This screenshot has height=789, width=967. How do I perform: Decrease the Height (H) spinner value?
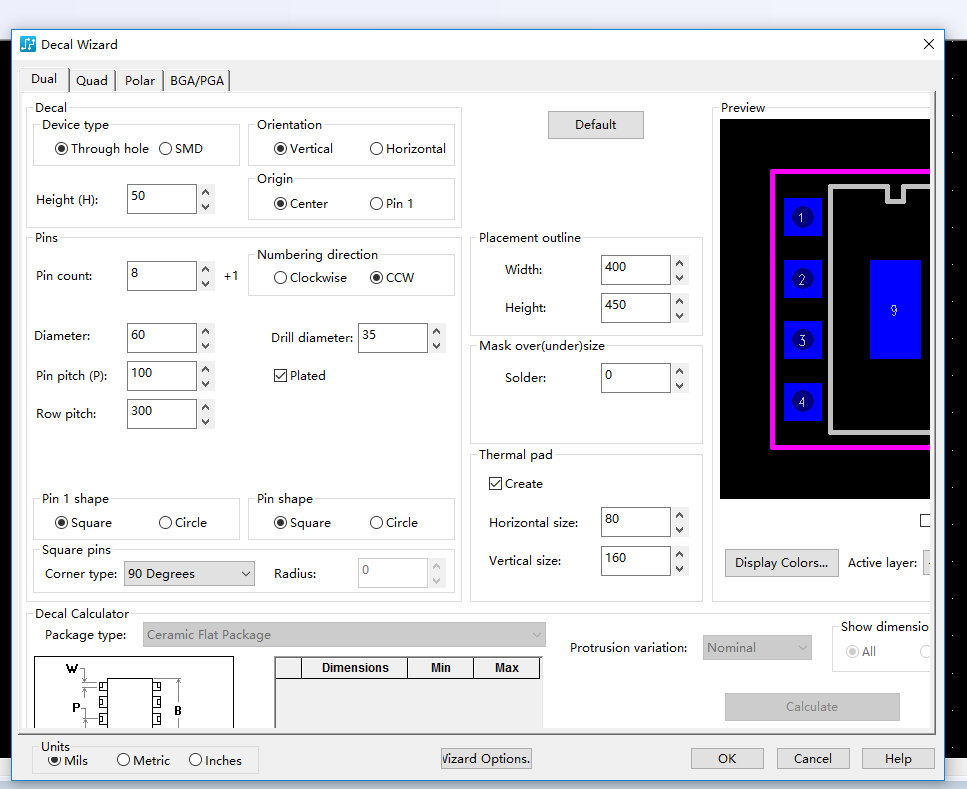point(206,207)
